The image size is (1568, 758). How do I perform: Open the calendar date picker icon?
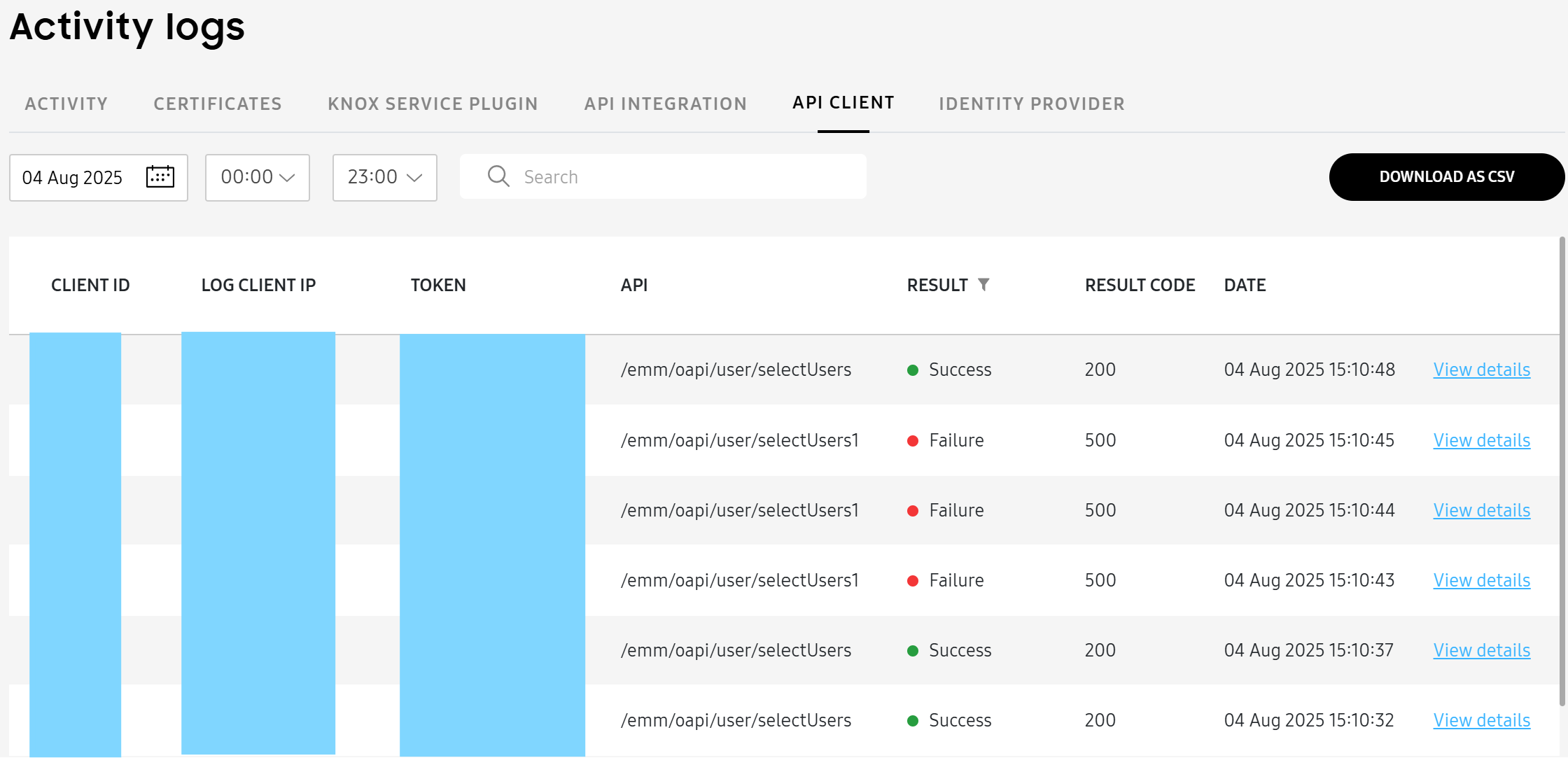point(160,177)
